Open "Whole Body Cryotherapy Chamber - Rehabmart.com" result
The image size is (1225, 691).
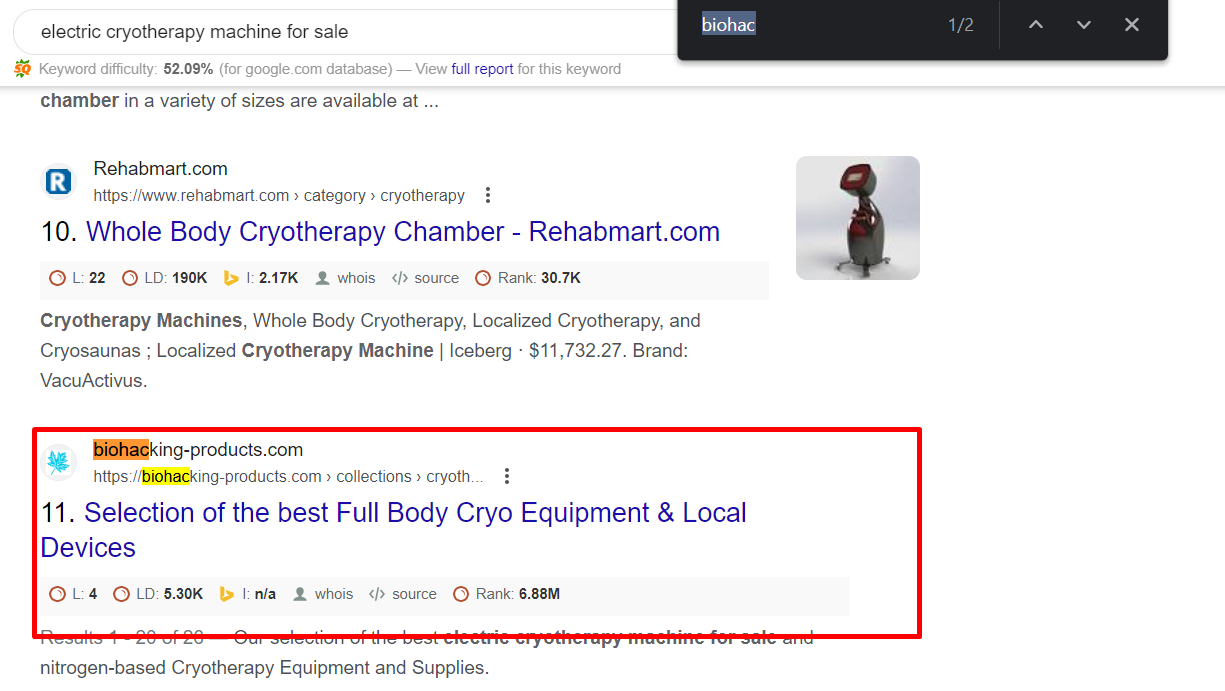[x=403, y=232]
